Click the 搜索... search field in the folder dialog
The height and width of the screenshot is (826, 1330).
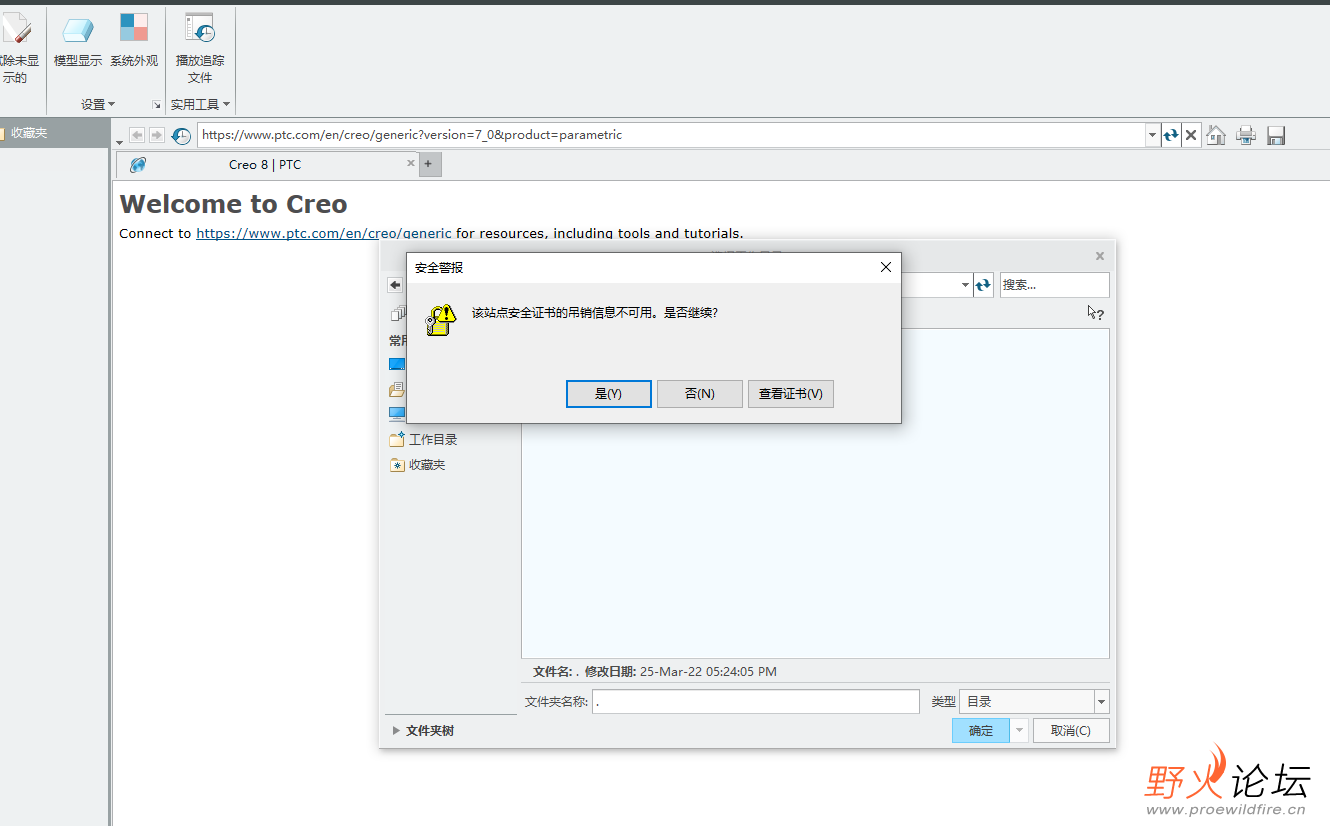click(1054, 285)
